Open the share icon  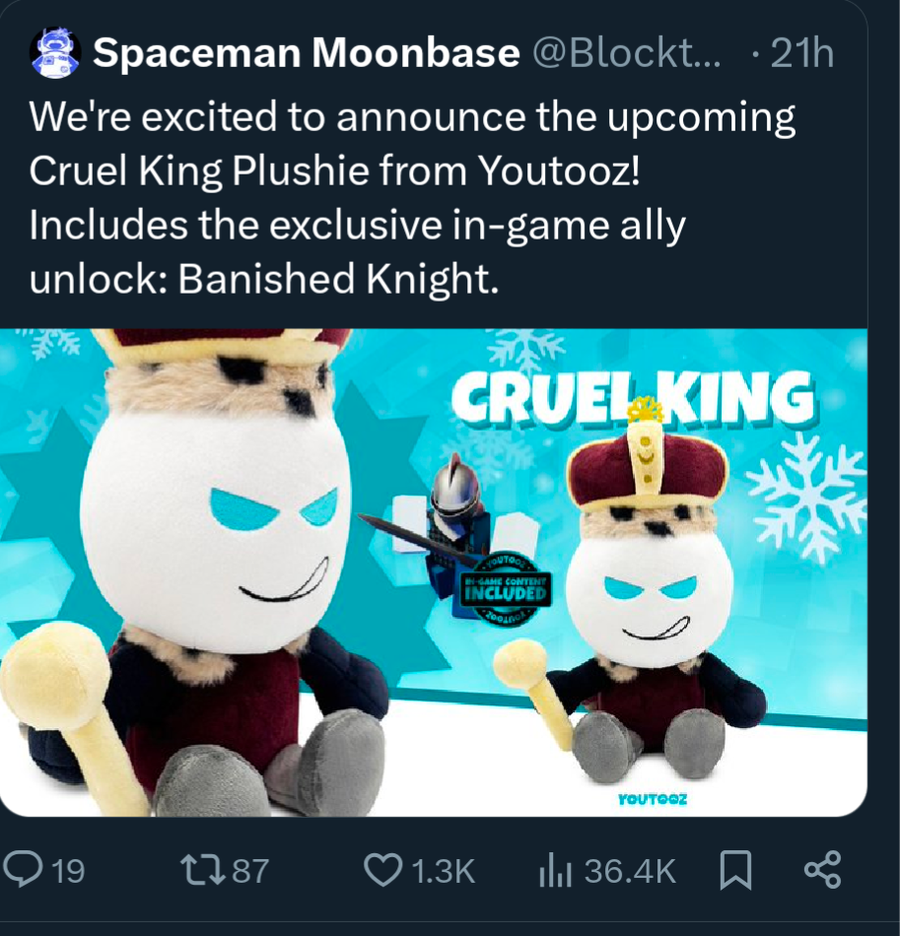pos(822,870)
